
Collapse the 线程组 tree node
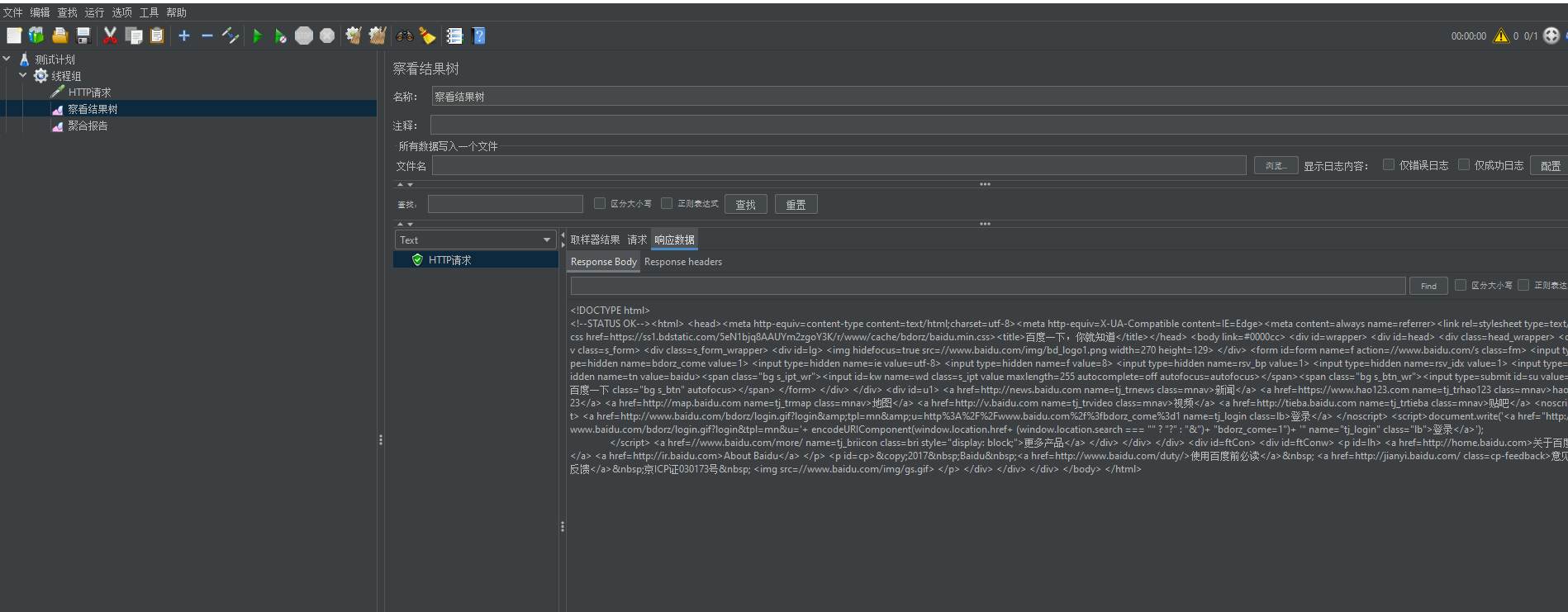(x=22, y=75)
